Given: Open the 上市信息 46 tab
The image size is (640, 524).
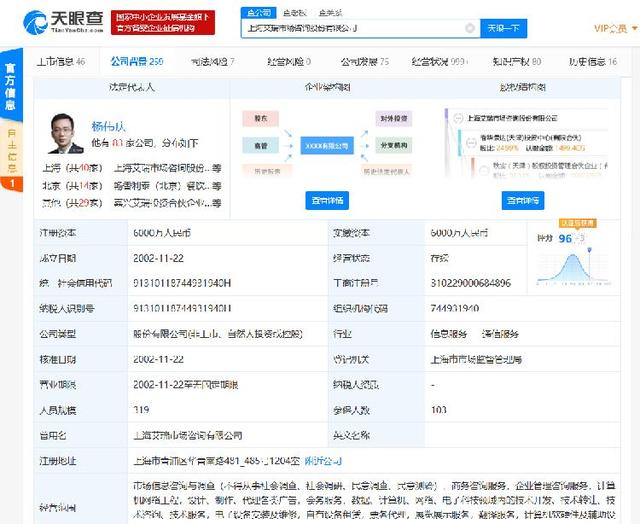Looking at the screenshot, I should [61, 62].
